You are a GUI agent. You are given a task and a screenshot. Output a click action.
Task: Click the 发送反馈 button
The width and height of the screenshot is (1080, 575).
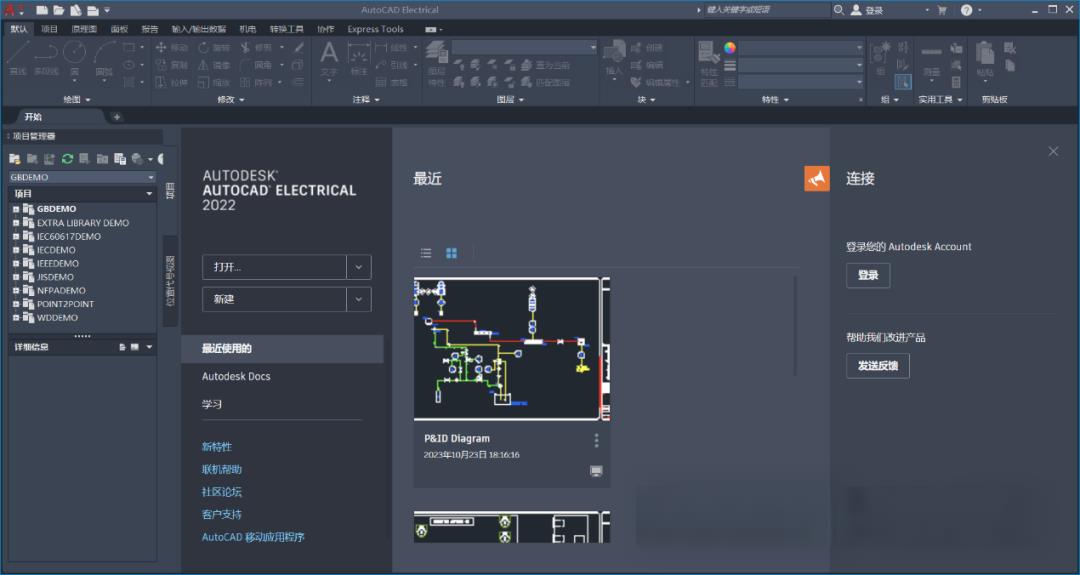tap(878, 366)
